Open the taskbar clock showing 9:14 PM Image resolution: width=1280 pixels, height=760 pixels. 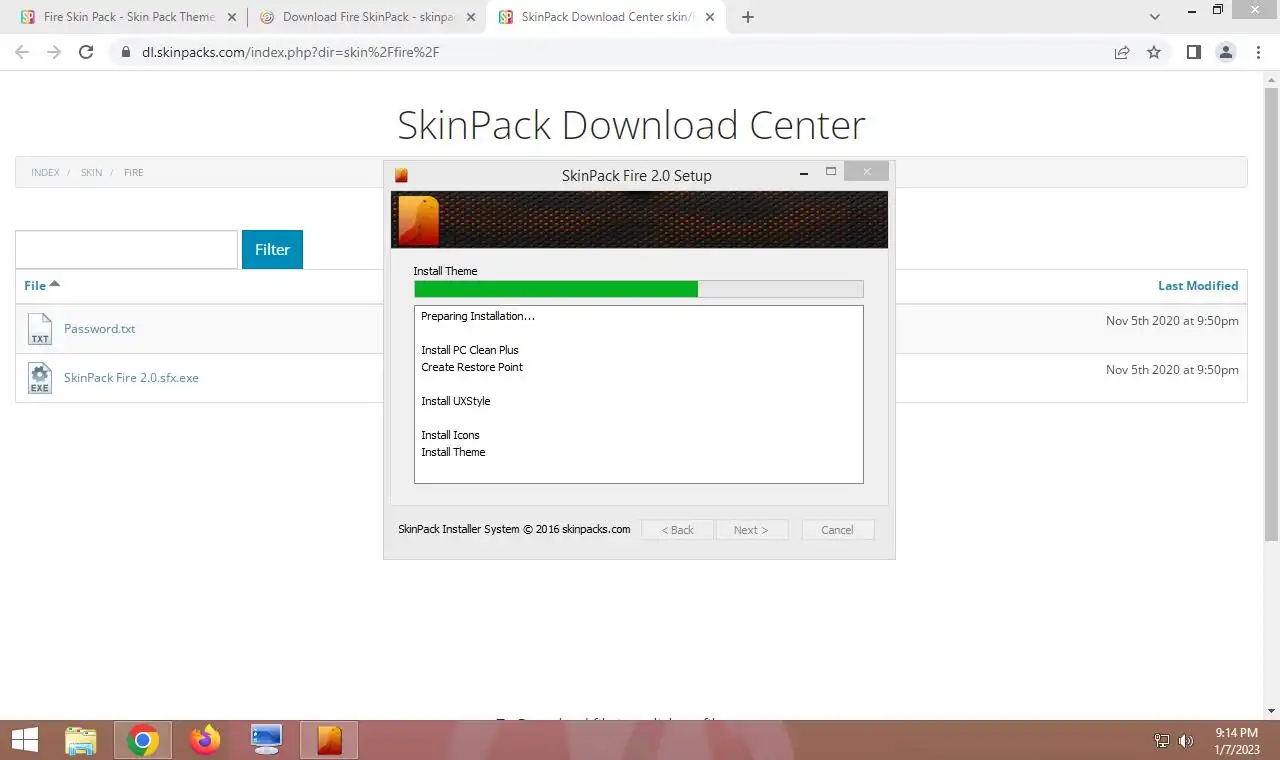point(1237,741)
